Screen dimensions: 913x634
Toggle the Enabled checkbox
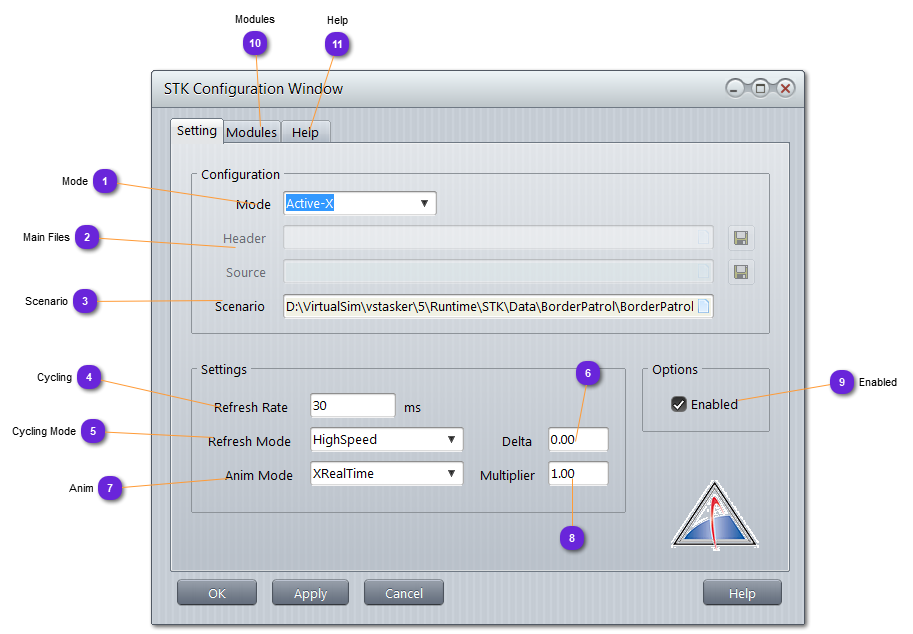tap(679, 404)
